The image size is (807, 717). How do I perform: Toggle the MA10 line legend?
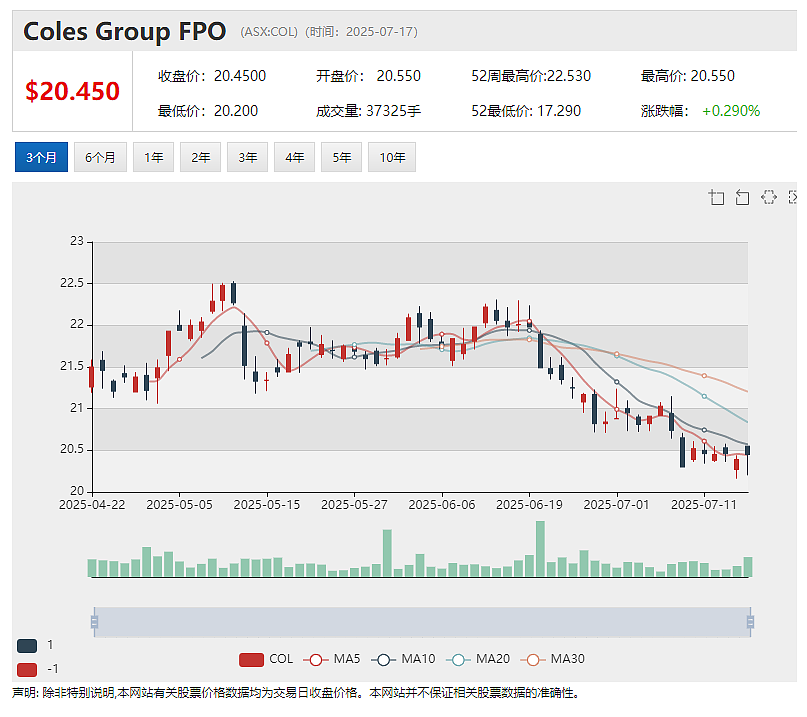pos(403,659)
